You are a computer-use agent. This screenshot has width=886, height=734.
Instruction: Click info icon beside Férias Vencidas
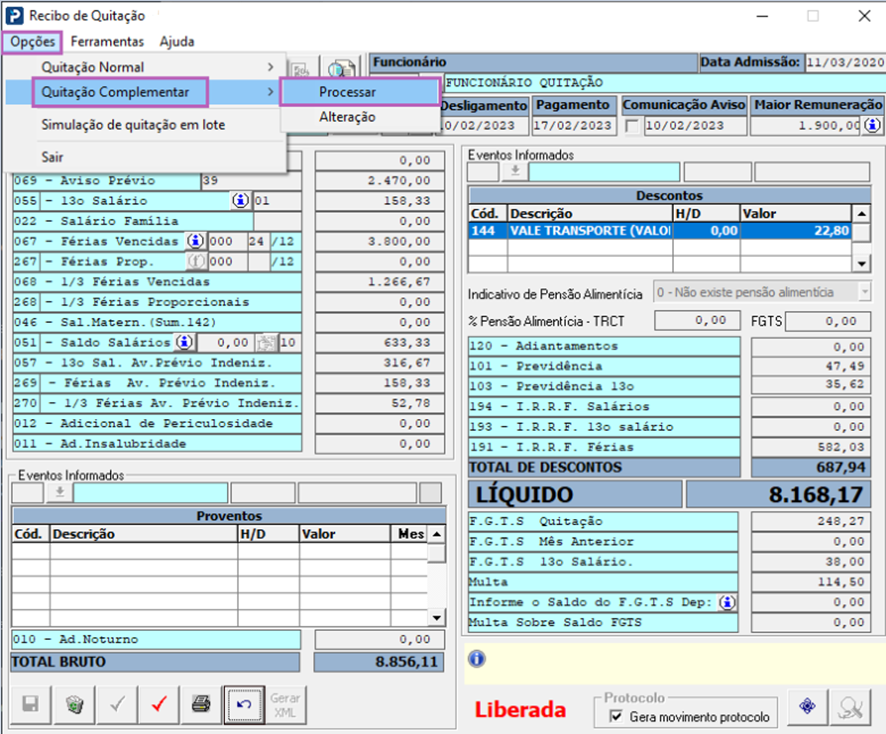tap(195, 241)
